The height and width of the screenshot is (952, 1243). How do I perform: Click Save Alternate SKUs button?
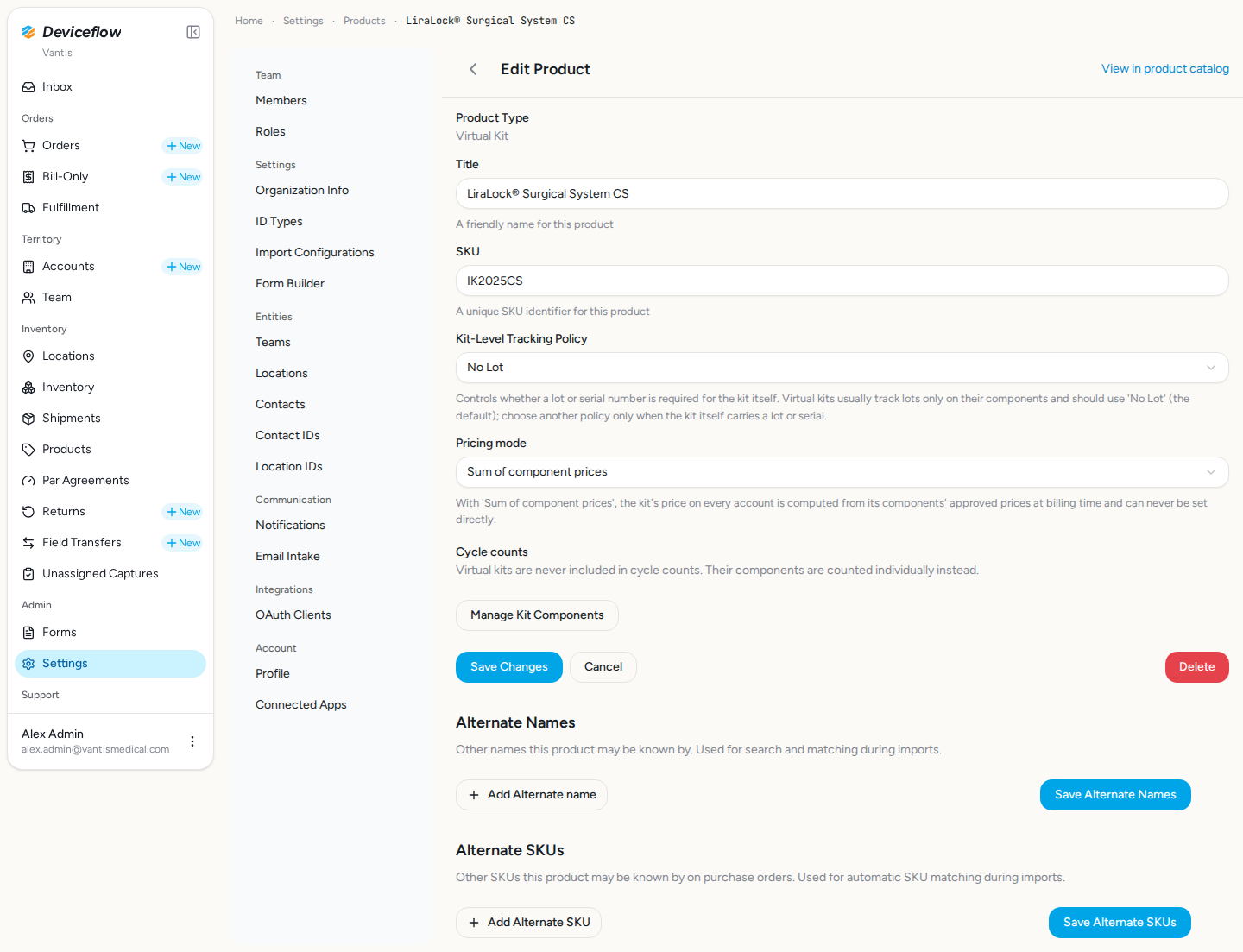pos(1120,923)
